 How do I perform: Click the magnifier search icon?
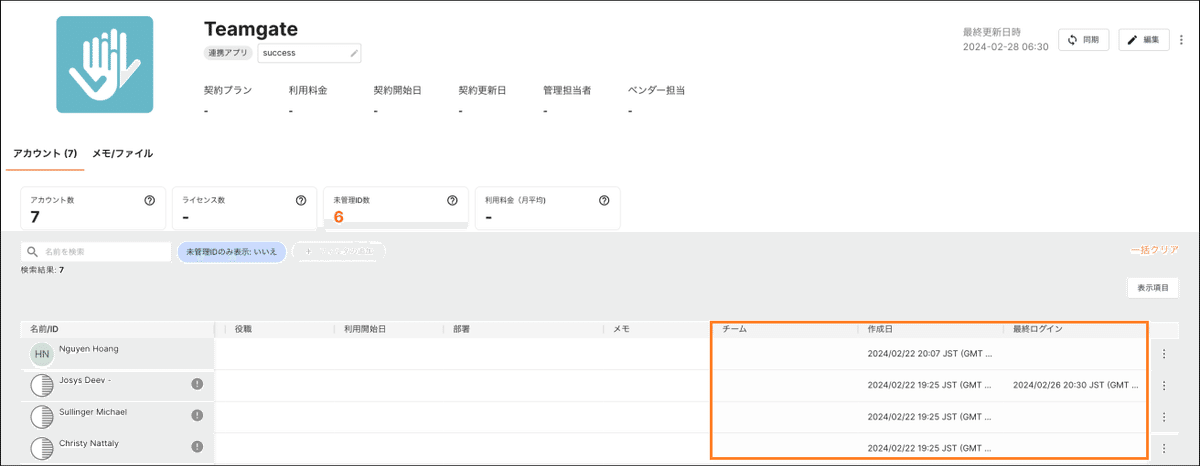click(33, 252)
